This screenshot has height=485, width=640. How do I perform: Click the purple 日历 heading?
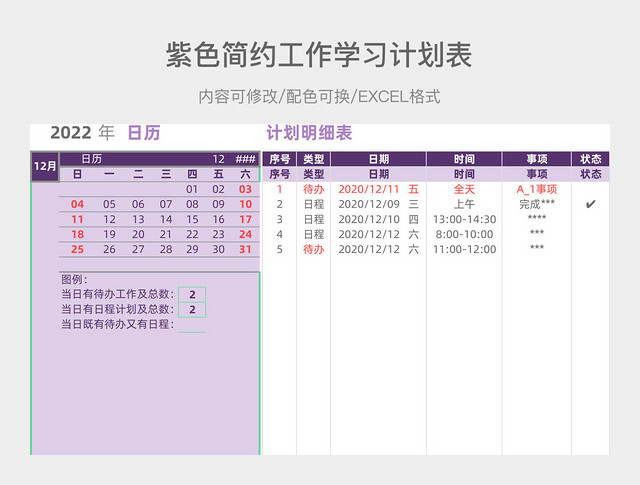[144, 133]
